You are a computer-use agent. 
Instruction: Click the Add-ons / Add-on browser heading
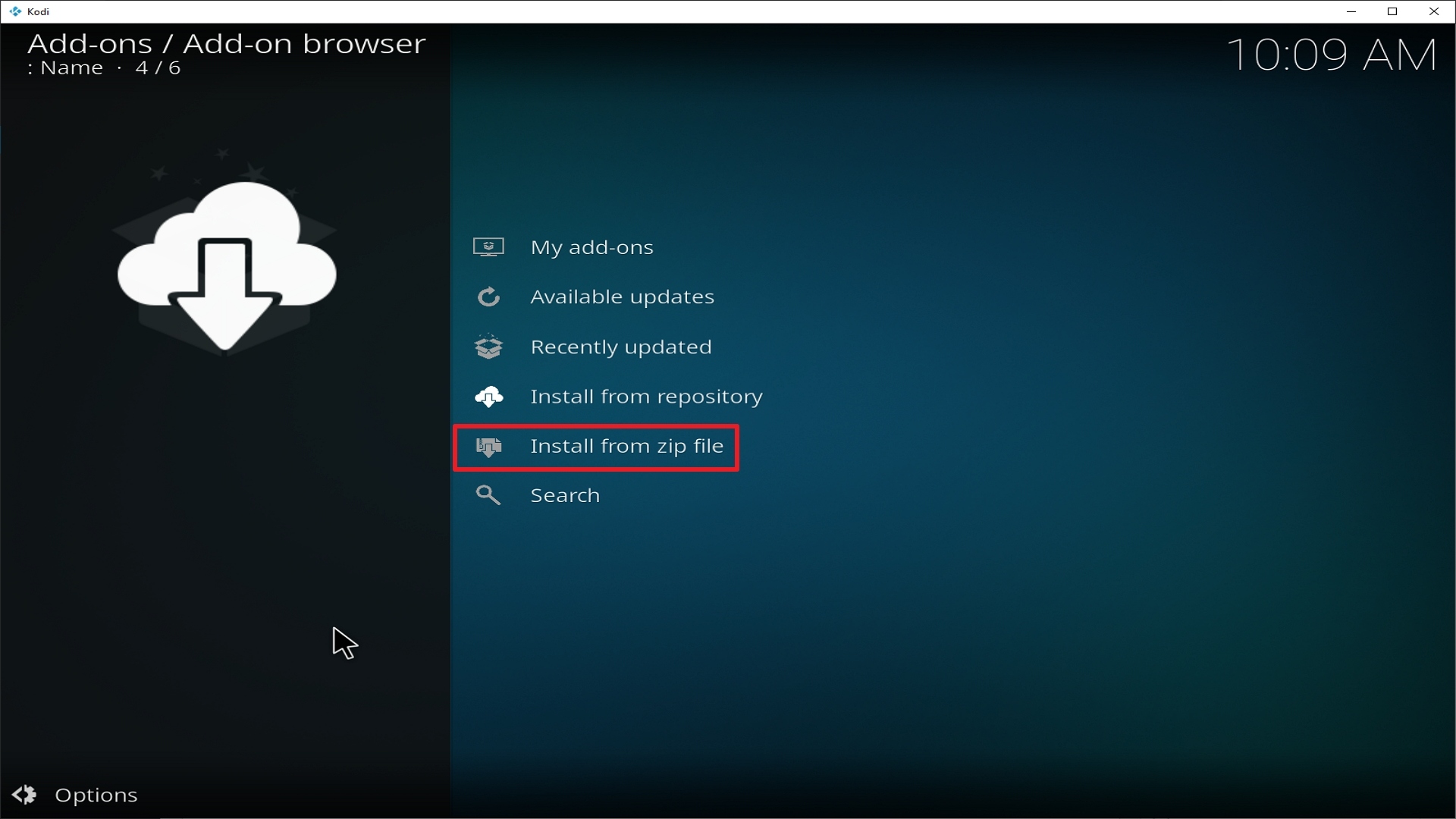click(227, 44)
